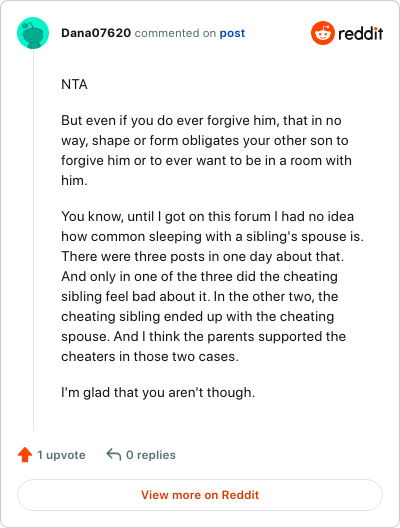Click the sentence "There were three posts in one day"
Screen dimensions: 400x528
click(x=202, y=257)
